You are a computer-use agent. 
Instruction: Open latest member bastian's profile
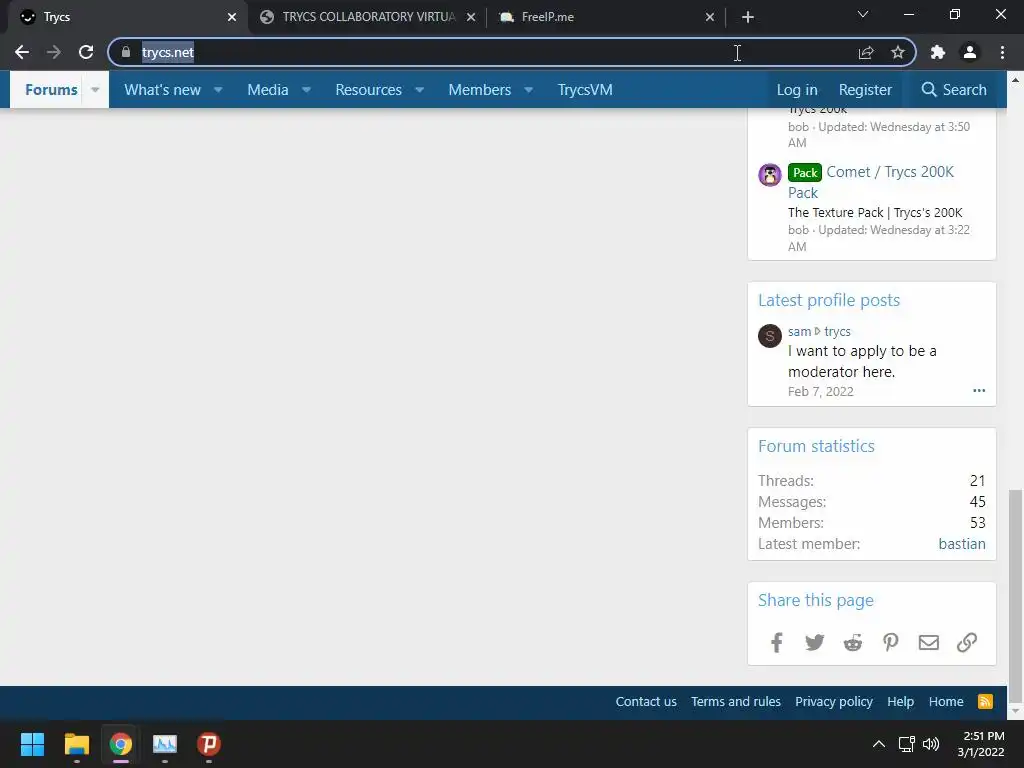pos(962,544)
